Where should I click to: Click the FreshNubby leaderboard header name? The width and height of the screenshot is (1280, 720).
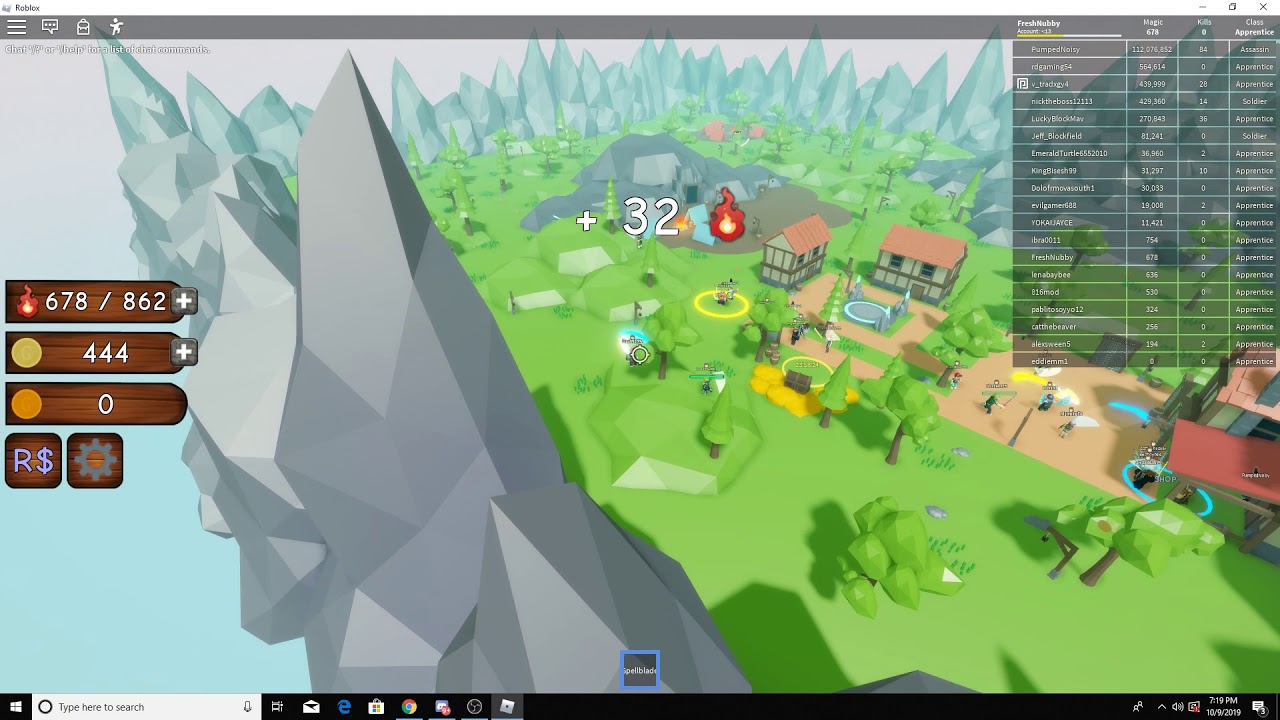pos(1038,23)
